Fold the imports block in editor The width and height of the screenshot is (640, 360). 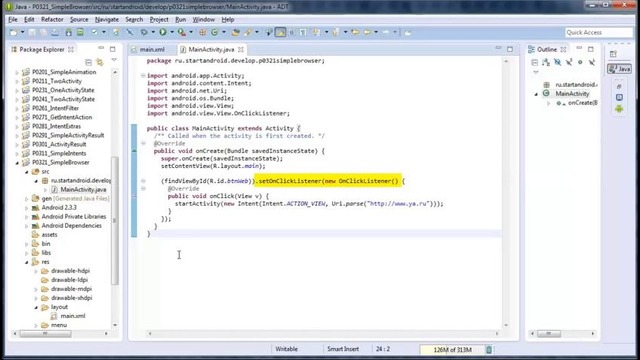[x=143, y=76]
